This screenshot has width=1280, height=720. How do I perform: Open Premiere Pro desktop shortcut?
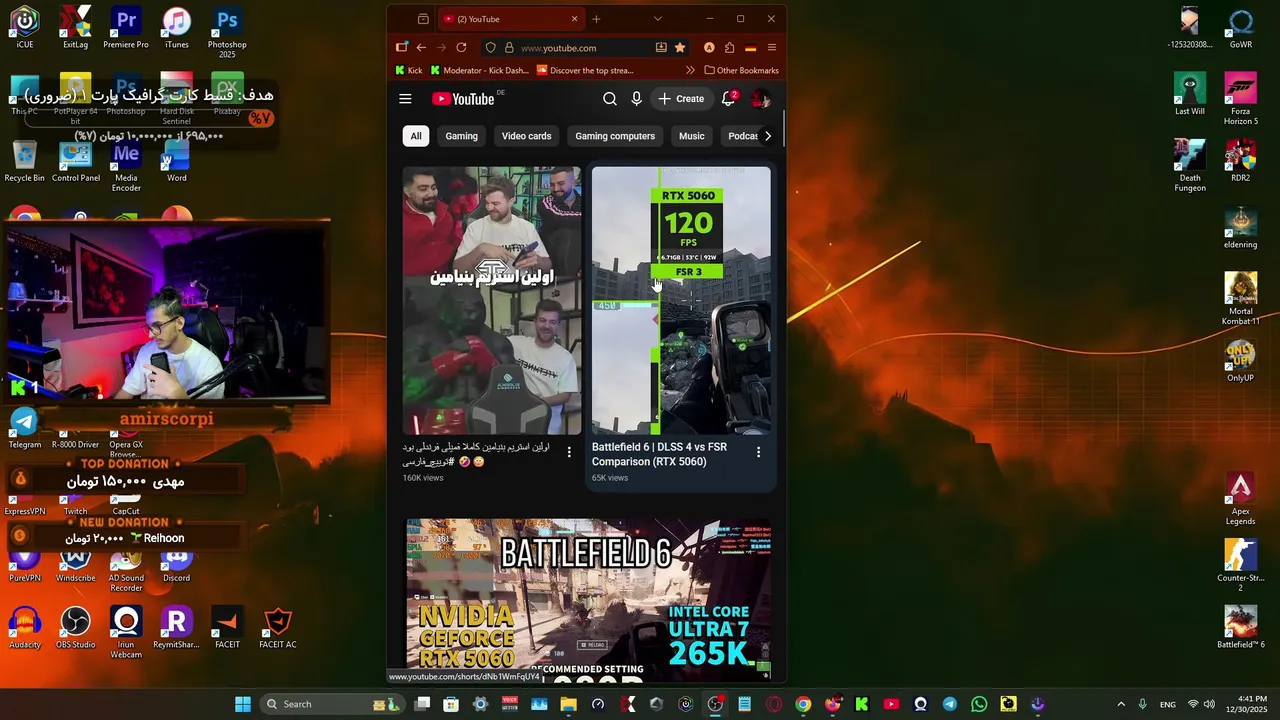pyautogui.click(x=126, y=28)
